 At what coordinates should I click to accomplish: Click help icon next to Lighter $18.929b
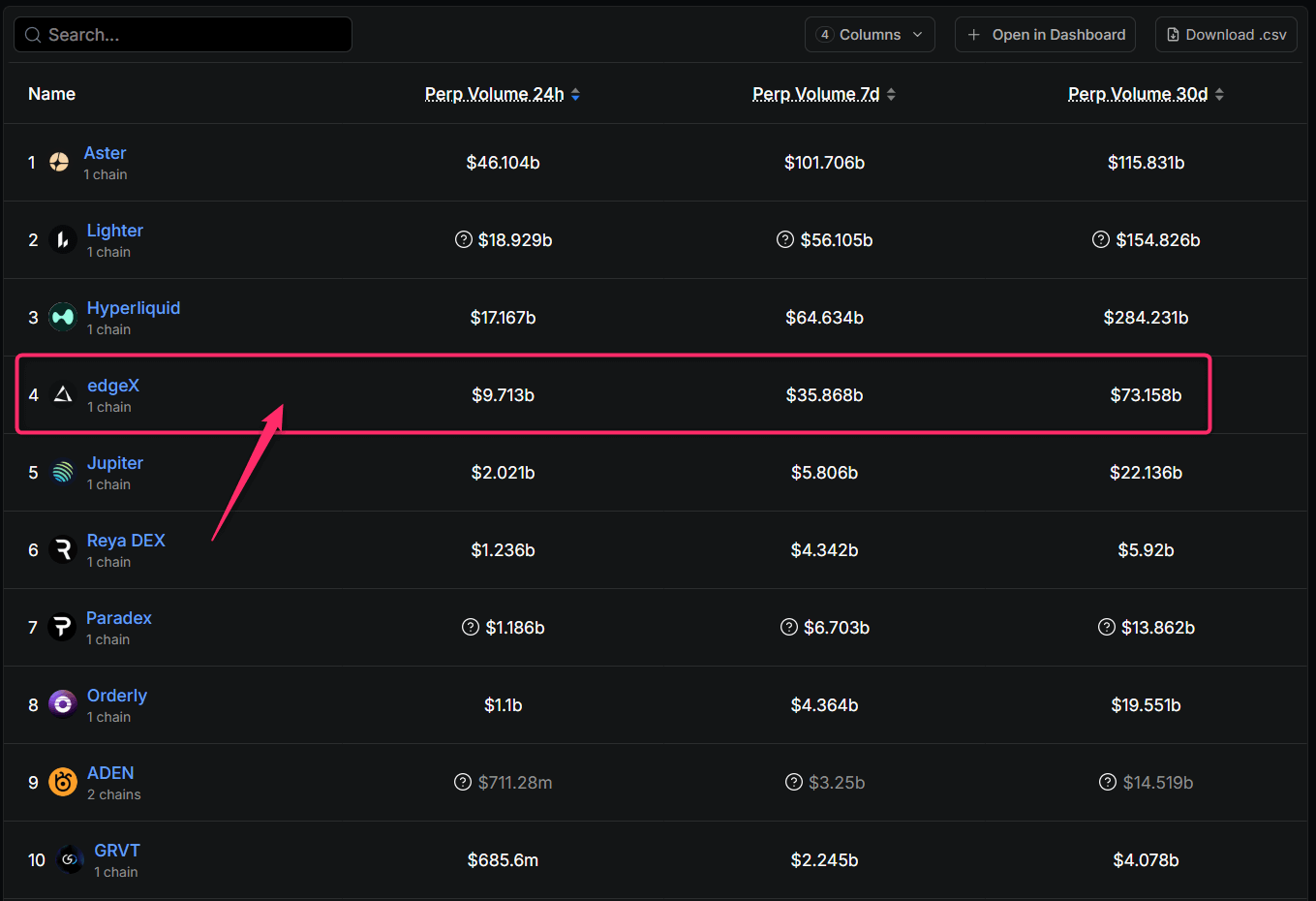click(464, 239)
